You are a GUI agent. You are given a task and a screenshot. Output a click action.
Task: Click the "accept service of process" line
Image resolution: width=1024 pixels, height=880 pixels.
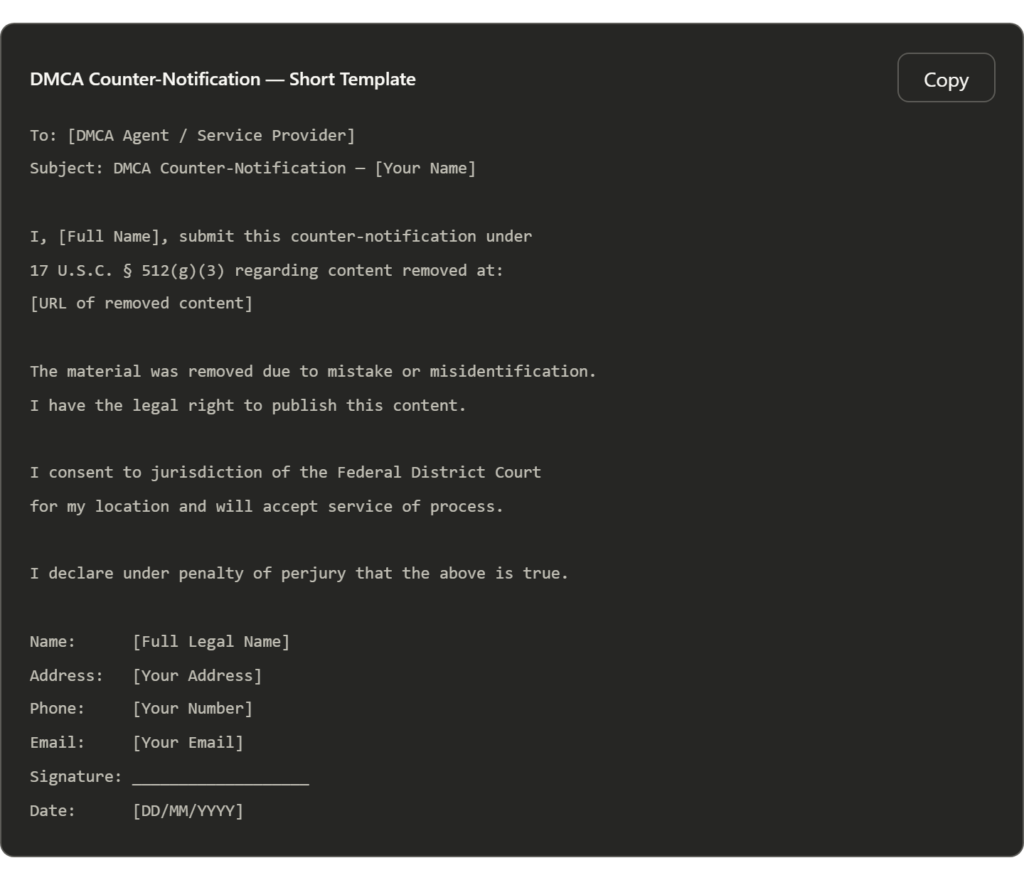point(266,506)
